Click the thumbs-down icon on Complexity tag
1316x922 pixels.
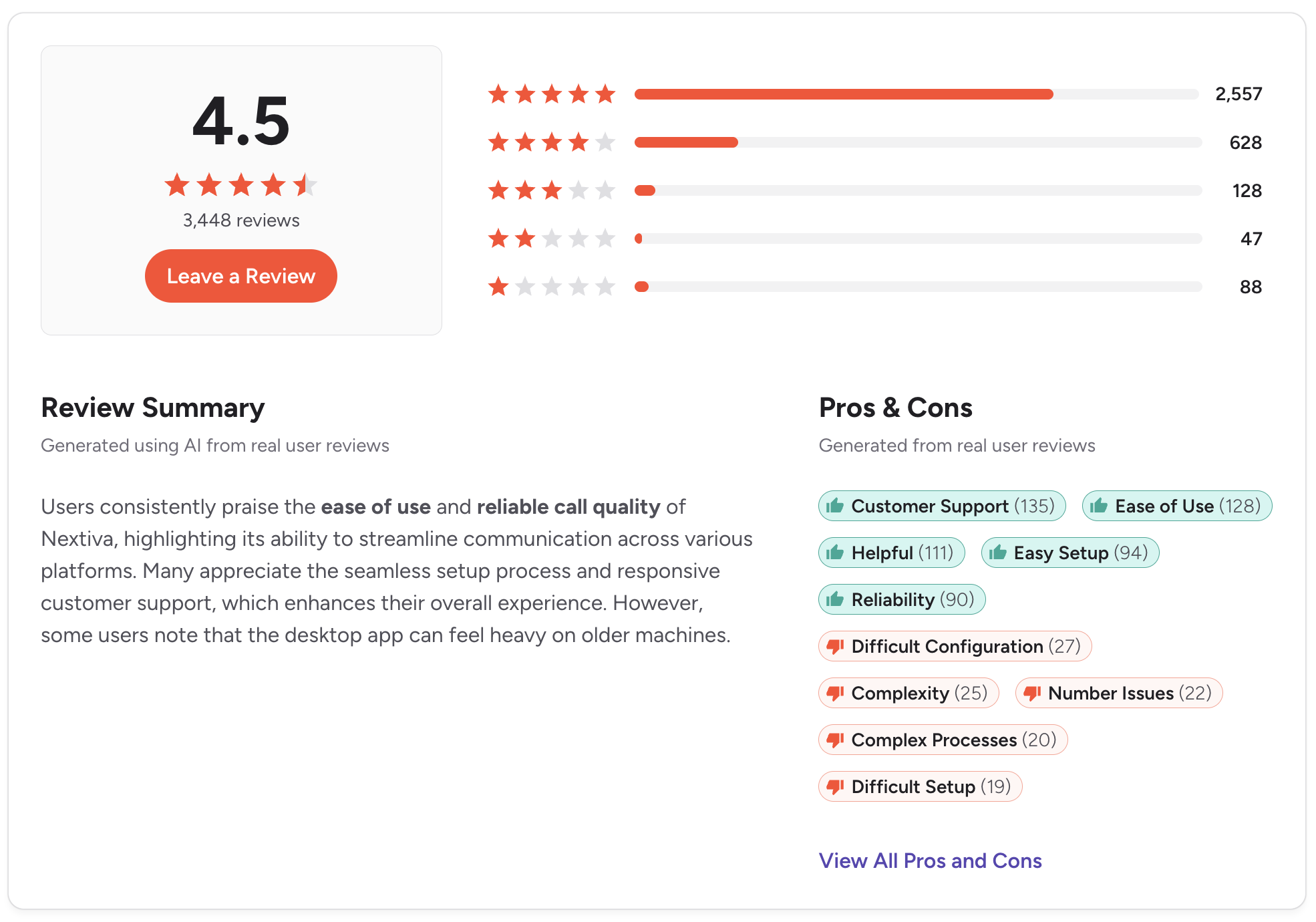837,693
